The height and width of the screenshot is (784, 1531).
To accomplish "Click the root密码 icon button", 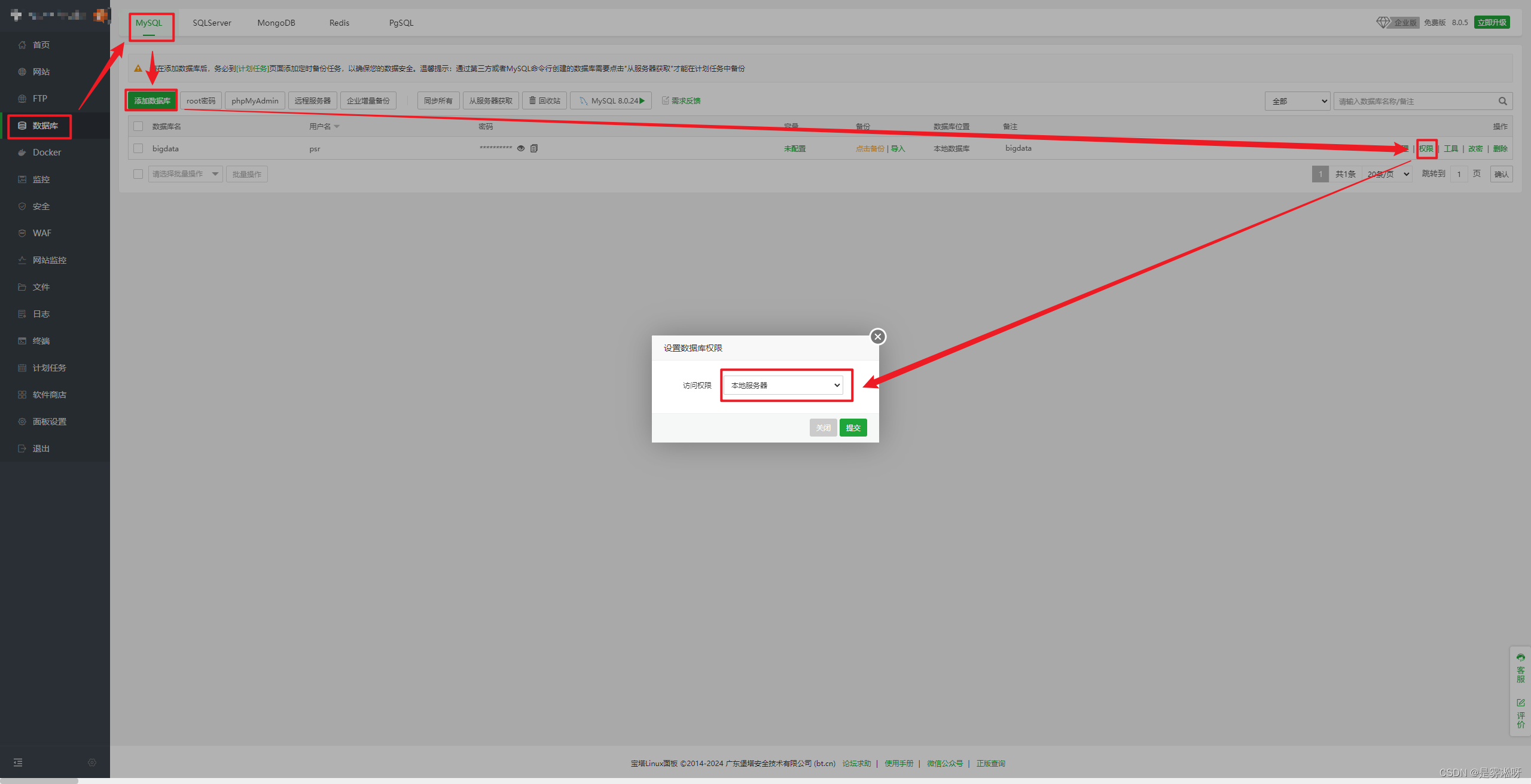I will (x=201, y=100).
